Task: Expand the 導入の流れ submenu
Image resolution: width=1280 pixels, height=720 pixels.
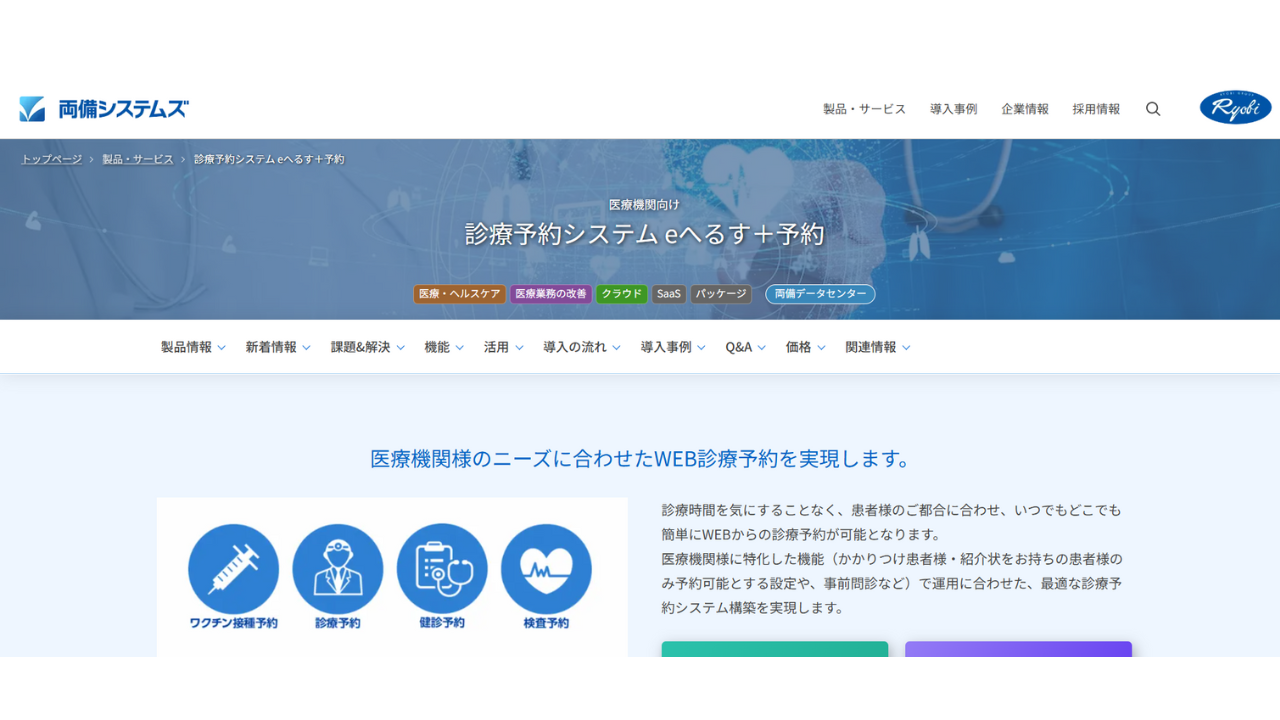Action: pyautogui.click(x=582, y=347)
